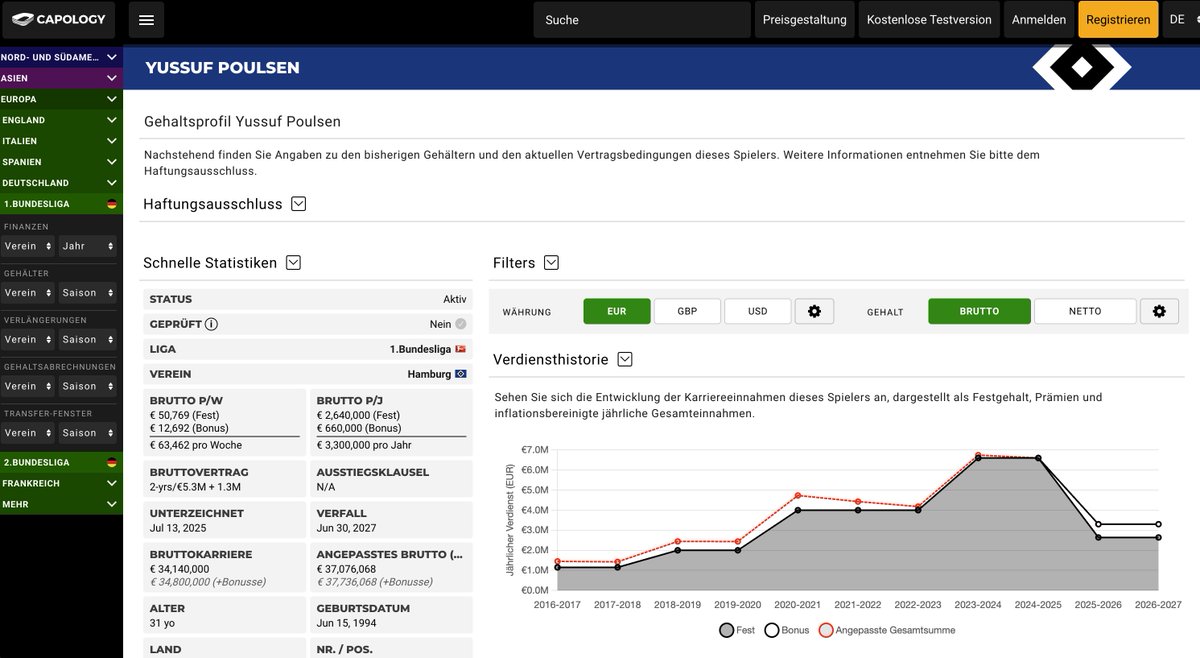Click the 1.Bundesliga flag icon in Liga row

[460, 349]
